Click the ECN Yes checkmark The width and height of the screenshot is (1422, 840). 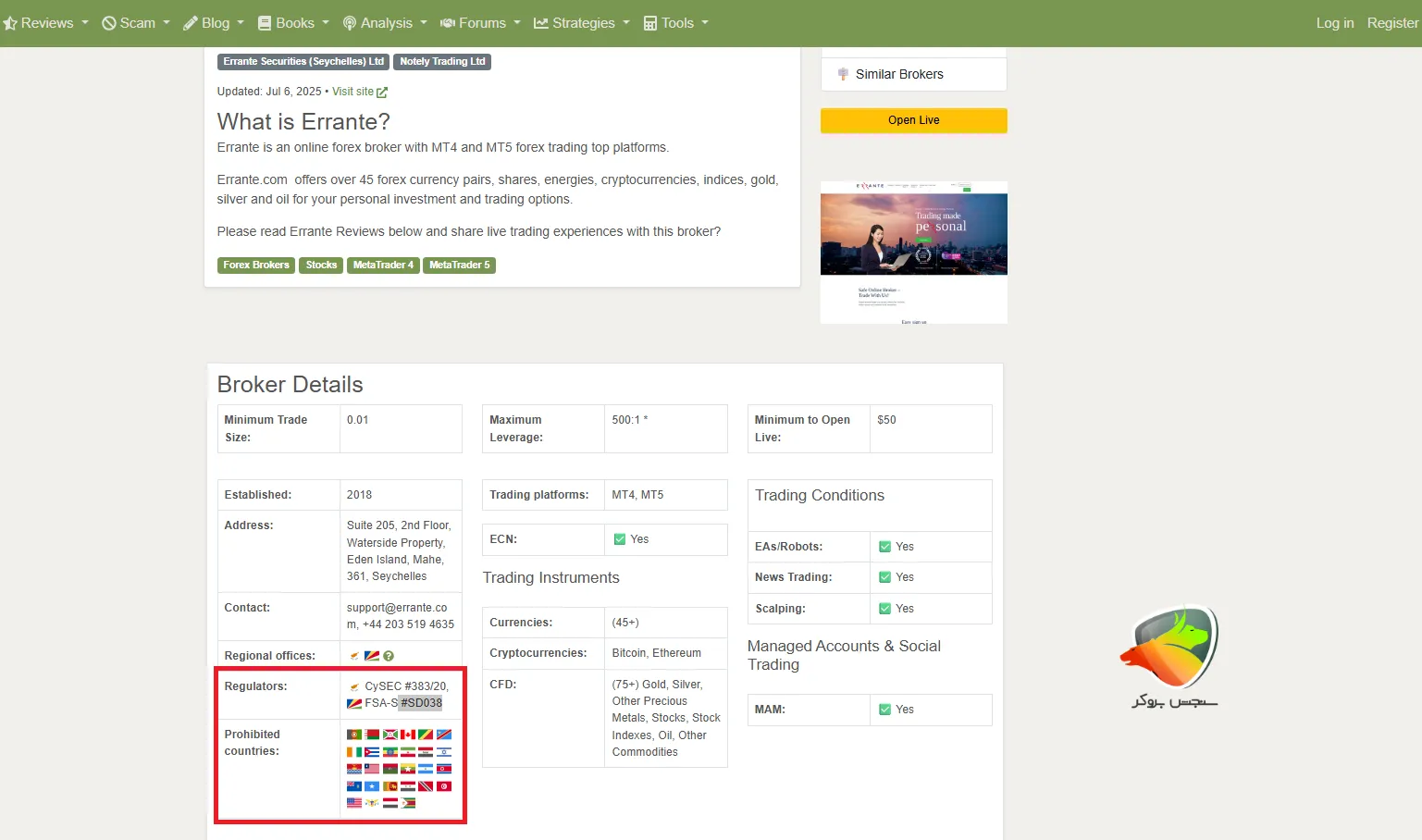pos(620,539)
